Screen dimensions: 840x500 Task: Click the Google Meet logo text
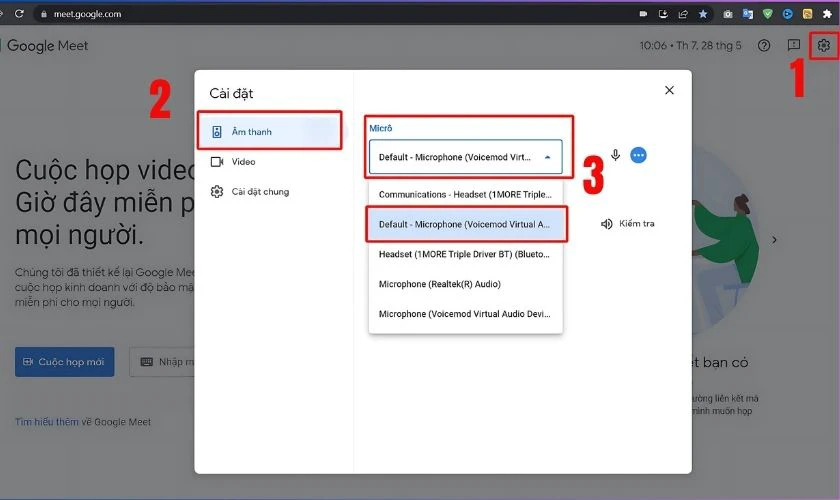(x=47, y=46)
